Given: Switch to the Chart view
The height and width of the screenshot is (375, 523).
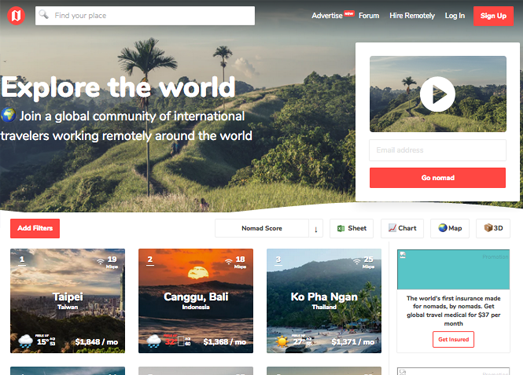Looking at the screenshot, I should pos(402,228).
